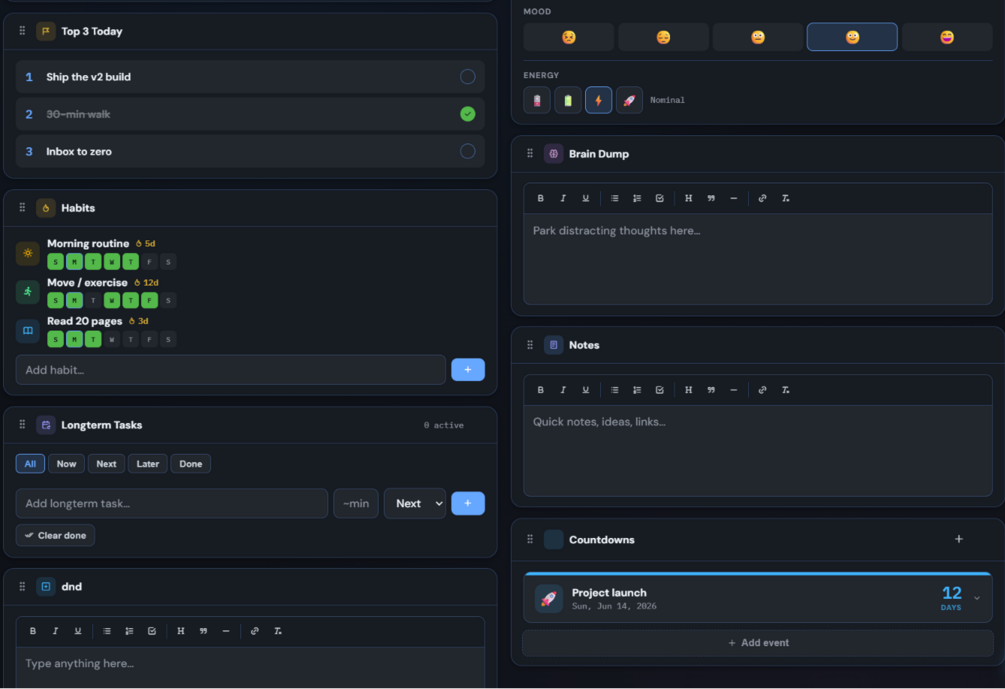This screenshot has width=1005, height=689.
Task: Insert numbered list in Brain Dump editor
Action: (x=637, y=198)
